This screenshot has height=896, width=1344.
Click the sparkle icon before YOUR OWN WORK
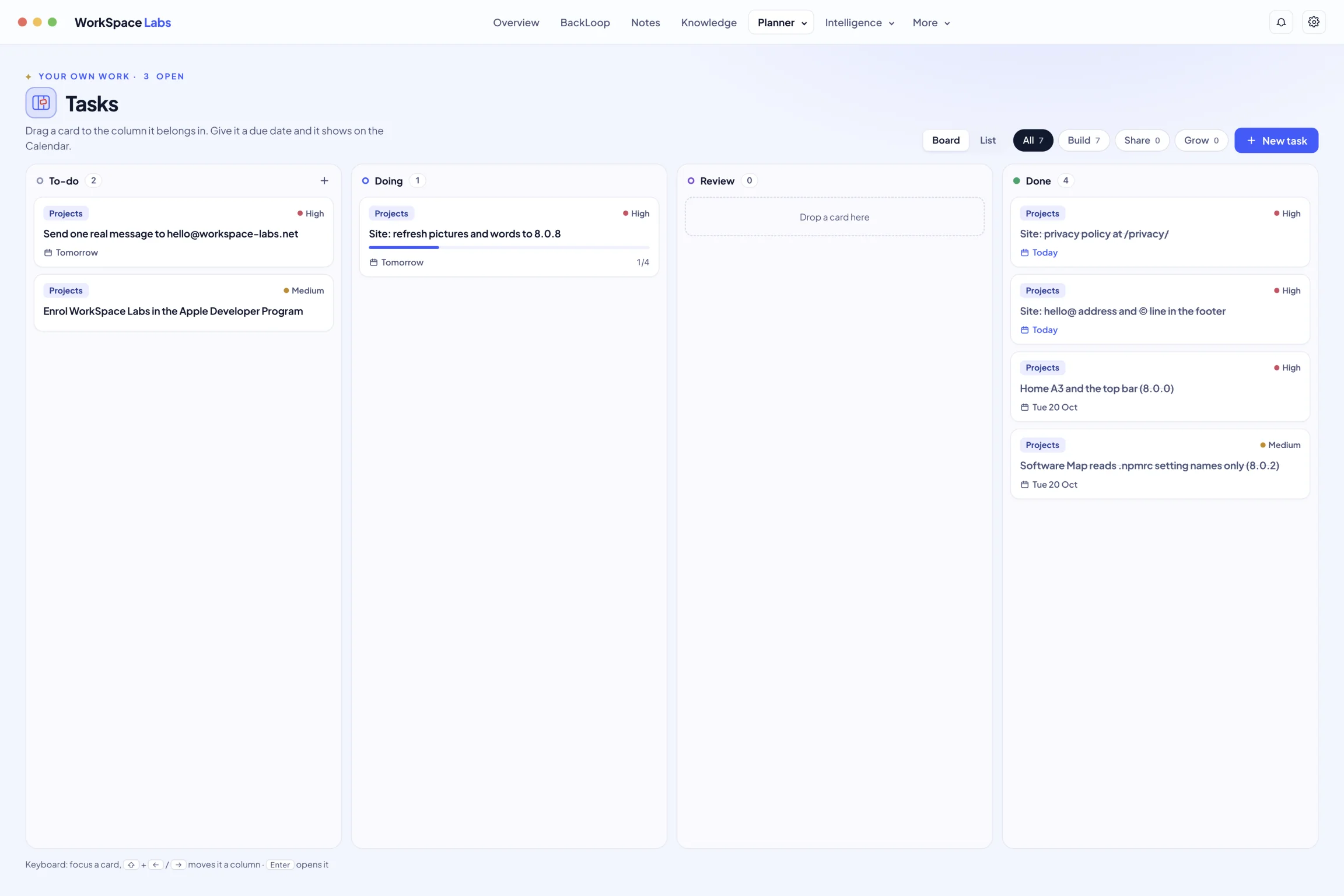point(29,76)
